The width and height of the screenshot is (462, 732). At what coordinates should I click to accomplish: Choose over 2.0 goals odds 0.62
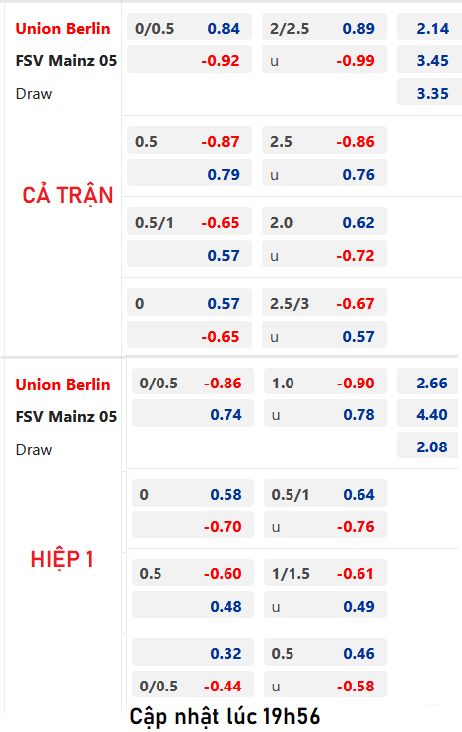click(324, 222)
